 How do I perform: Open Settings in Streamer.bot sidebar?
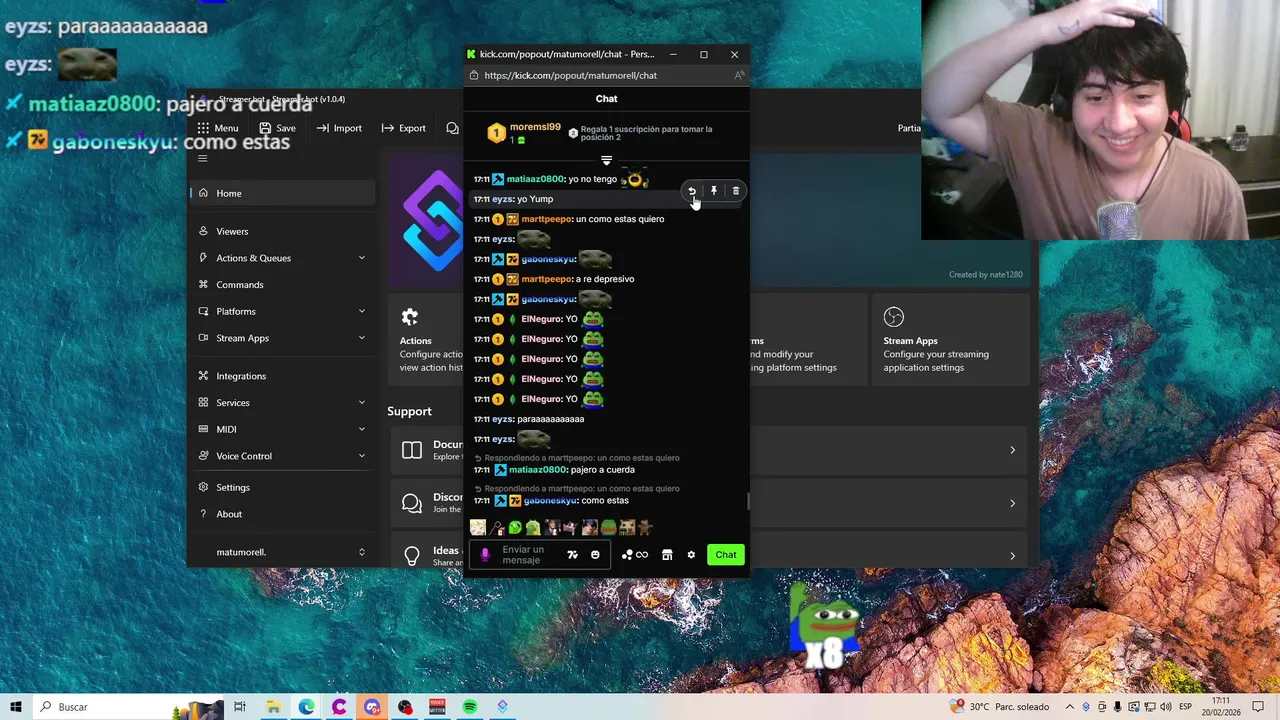[281, 487]
